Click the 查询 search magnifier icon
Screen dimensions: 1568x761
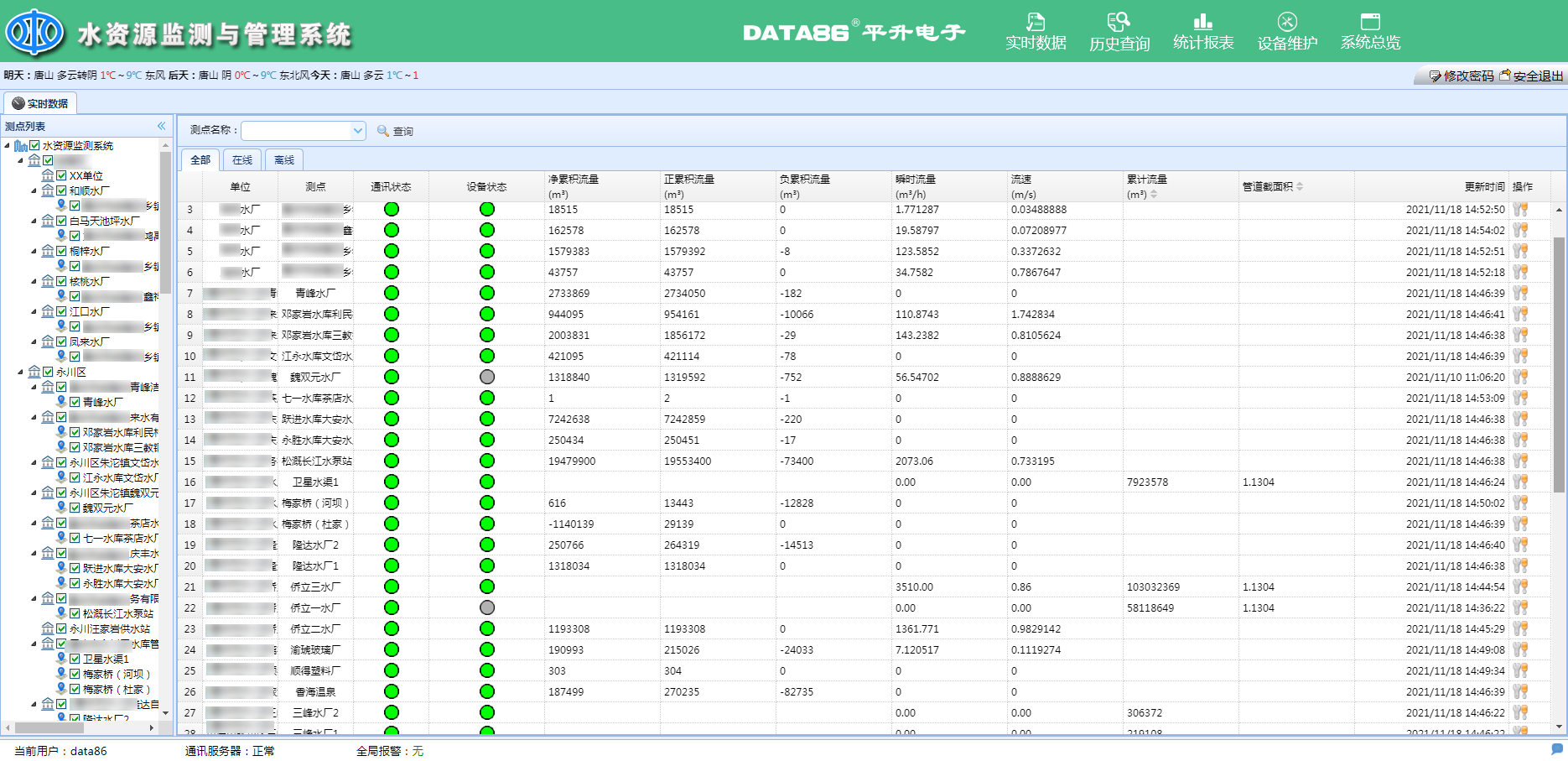point(383,131)
